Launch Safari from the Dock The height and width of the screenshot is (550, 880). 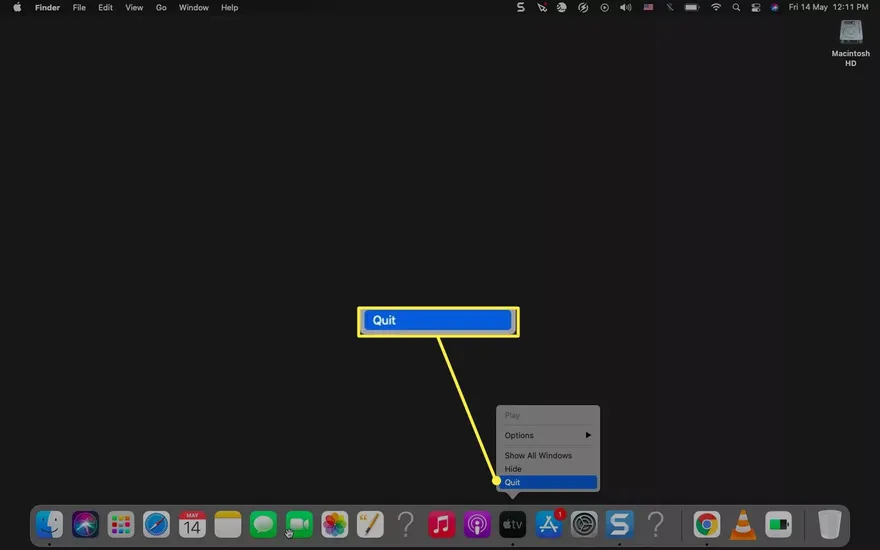tap(156, 524)
